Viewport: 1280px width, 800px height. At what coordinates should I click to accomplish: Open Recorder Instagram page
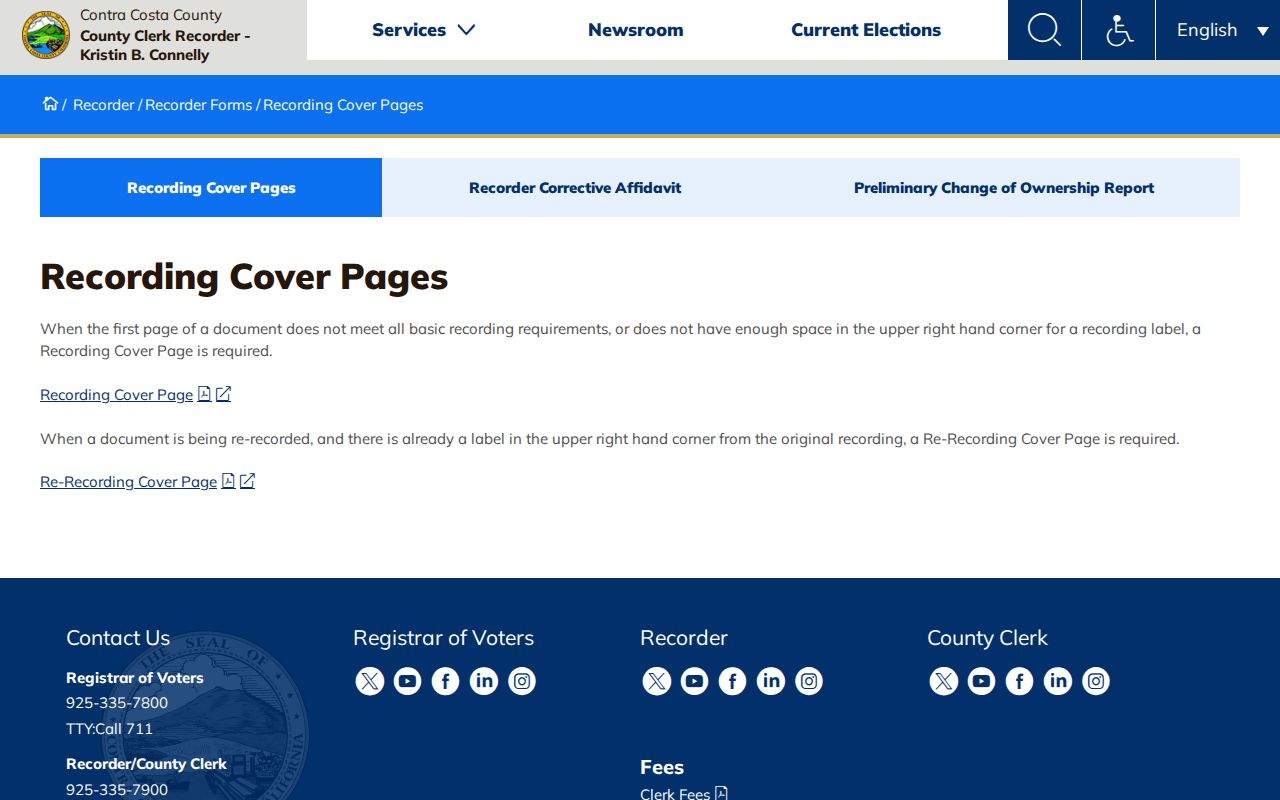(809, 681)
